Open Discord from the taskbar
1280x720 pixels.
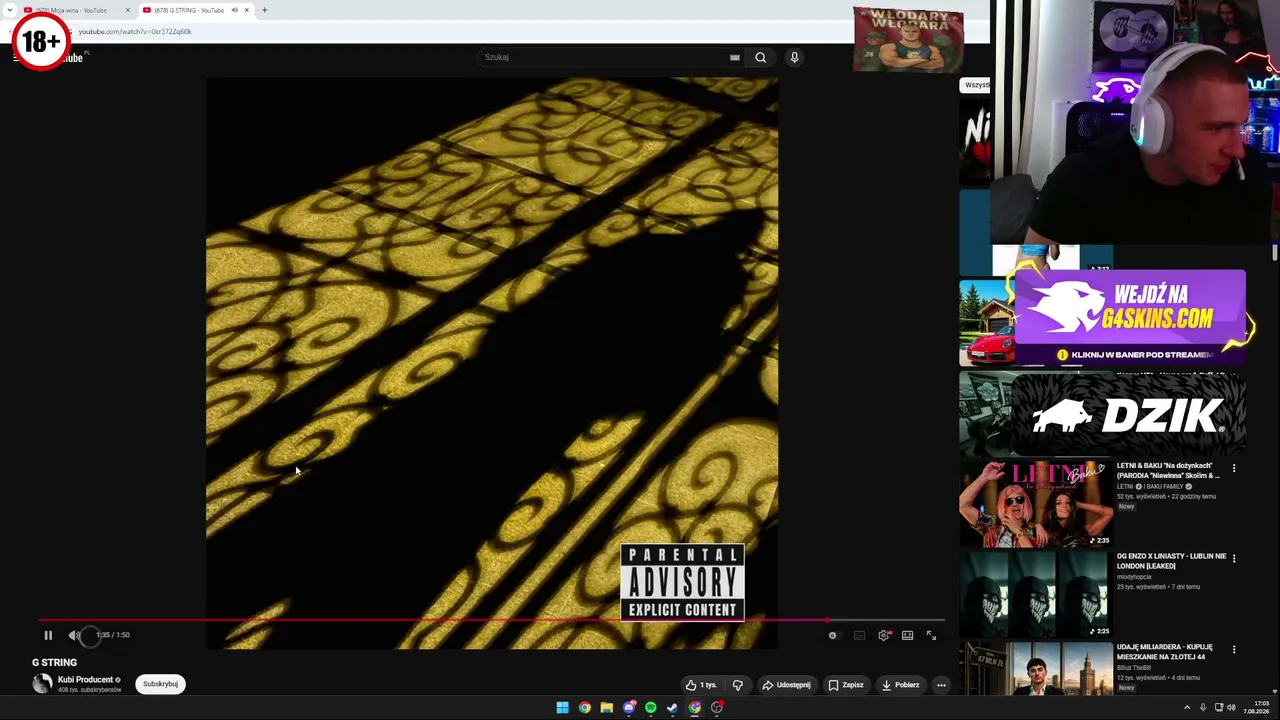(629, 708)
